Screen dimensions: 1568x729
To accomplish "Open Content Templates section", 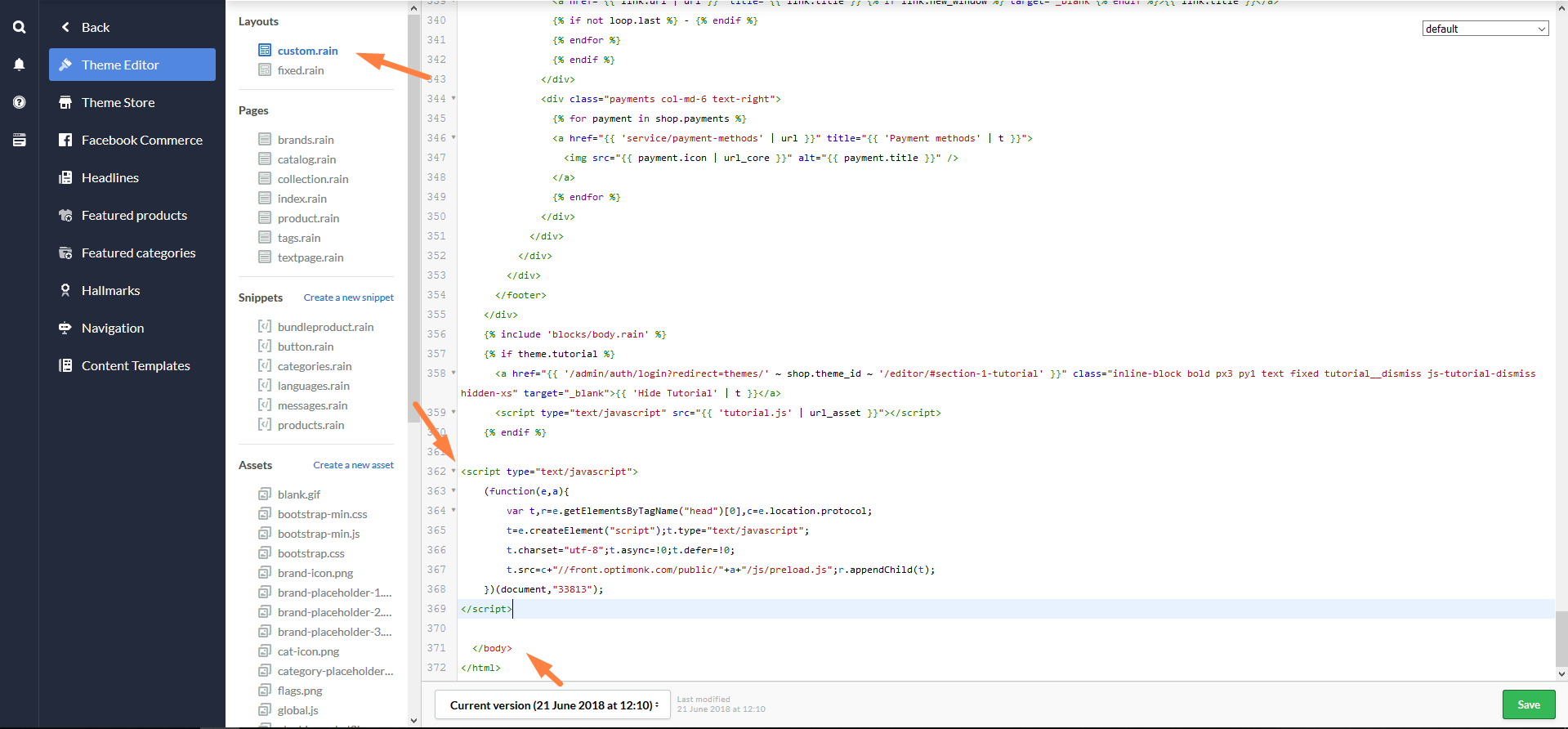I will (x=136, y=365).
